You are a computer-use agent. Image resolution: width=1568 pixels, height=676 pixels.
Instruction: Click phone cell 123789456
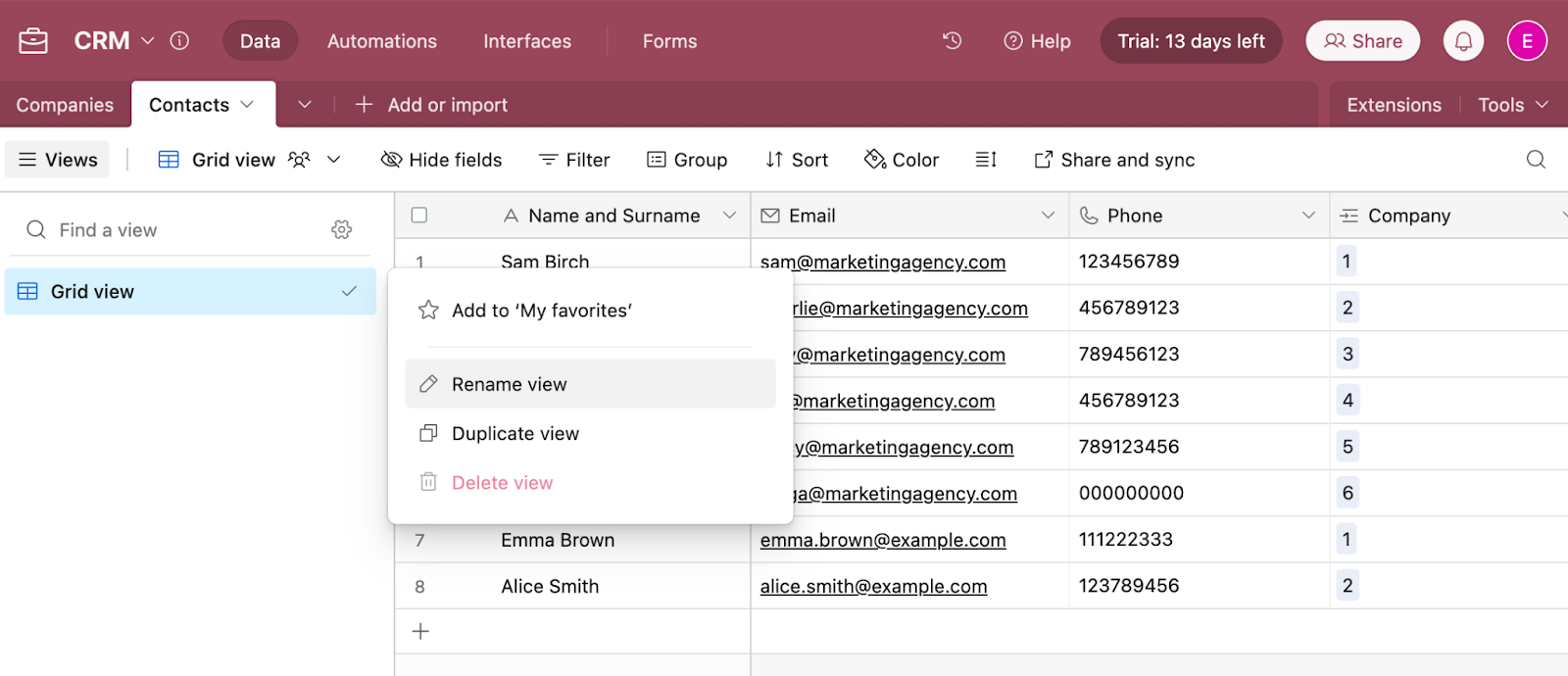pos(1200,586)
